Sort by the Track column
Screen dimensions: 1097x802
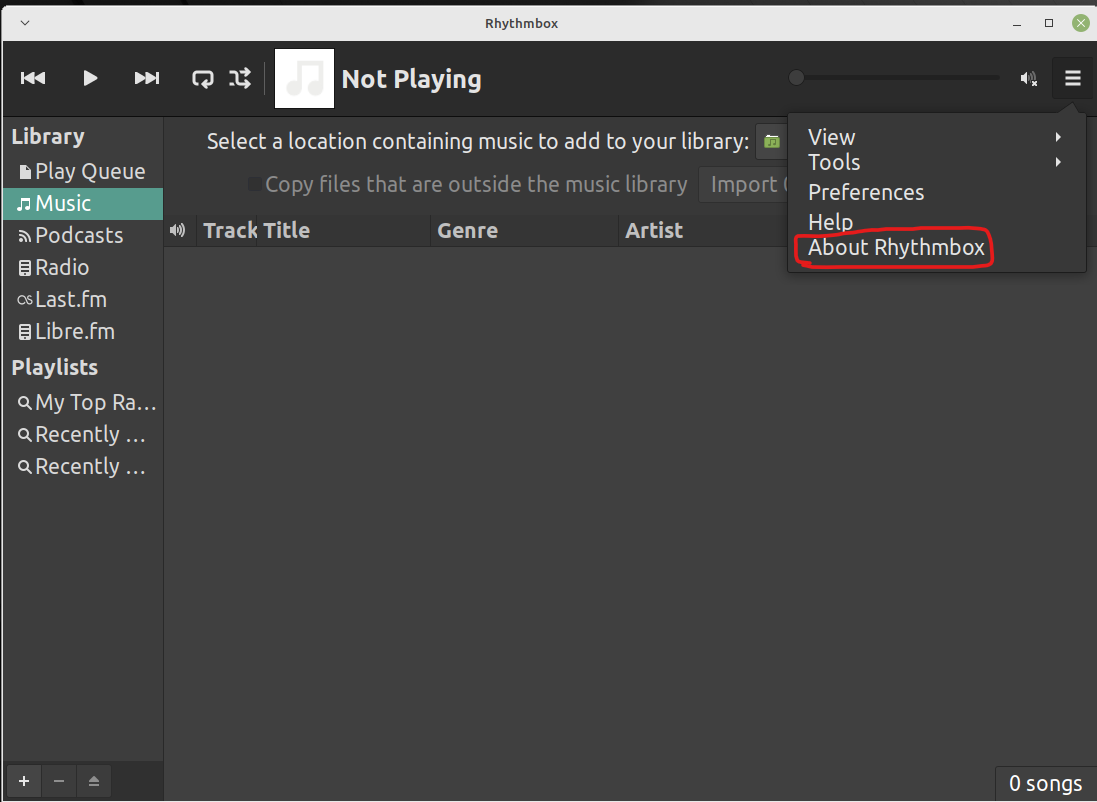click(x=226, y=230)
